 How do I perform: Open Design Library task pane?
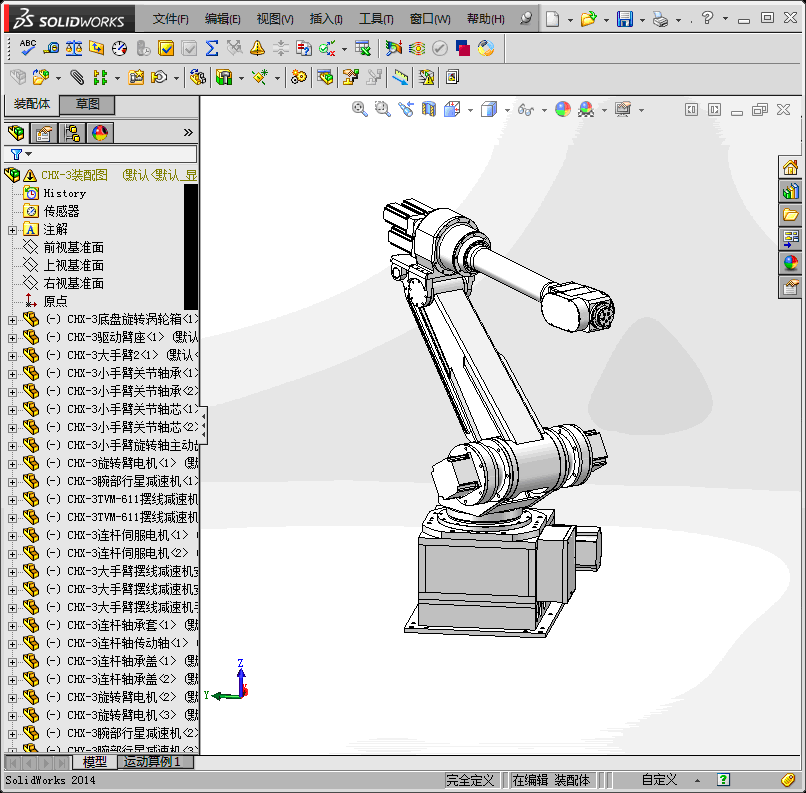pyautogui.click(x=791, y=191)
